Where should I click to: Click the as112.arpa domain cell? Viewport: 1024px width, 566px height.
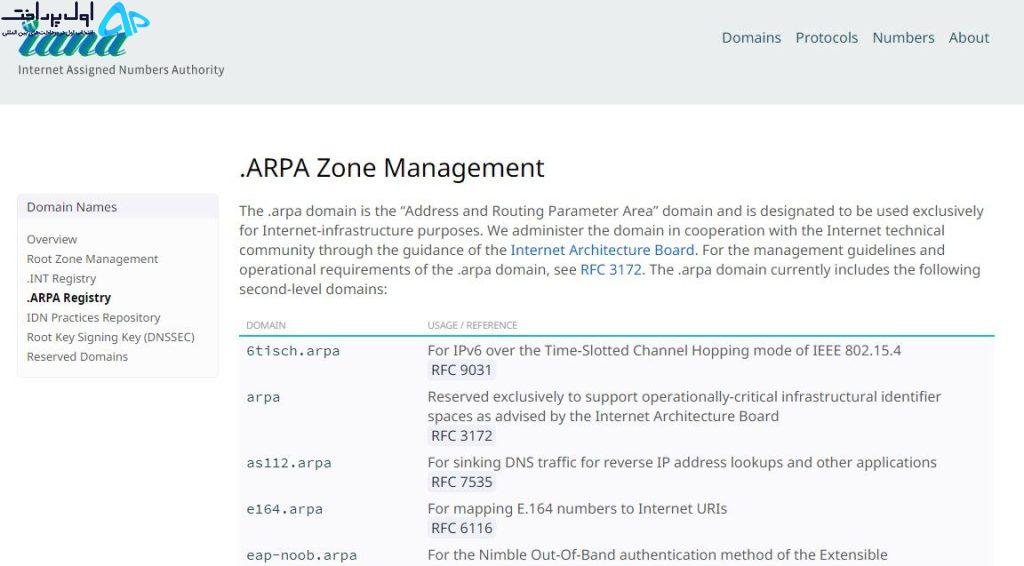coord(289,464)
